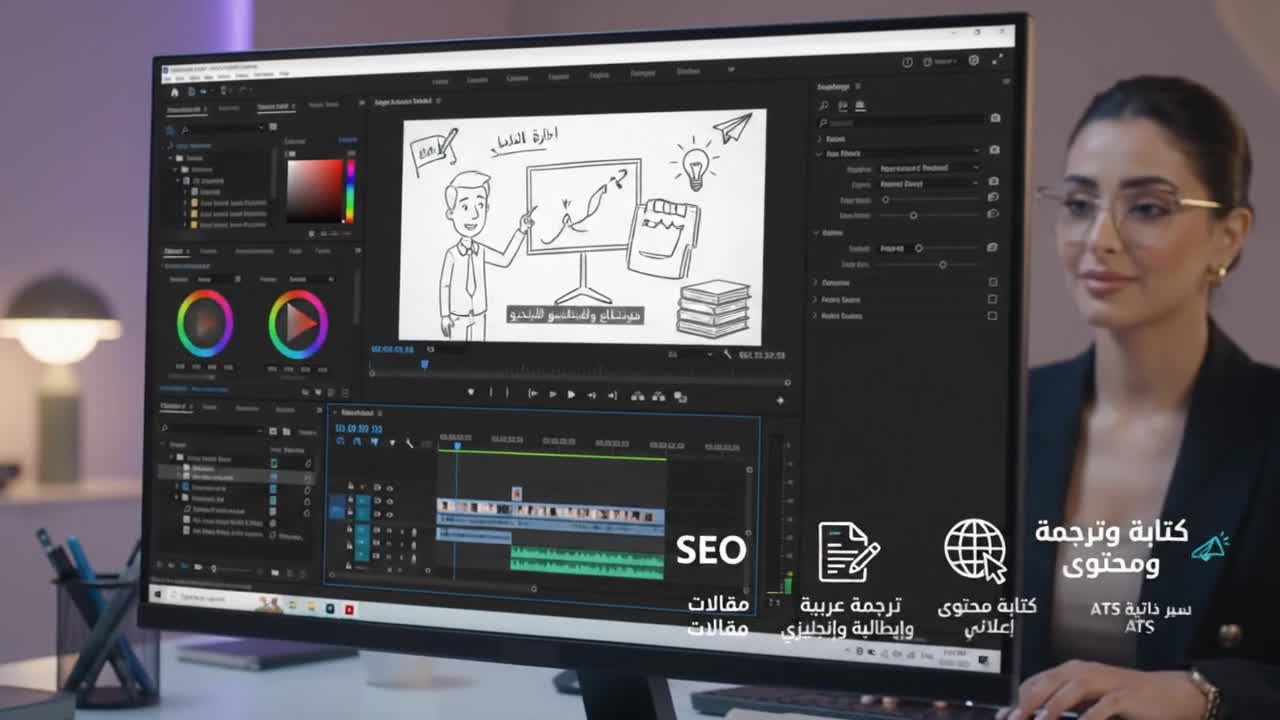Toggle the eye on the middle video track

coord(390,501)
